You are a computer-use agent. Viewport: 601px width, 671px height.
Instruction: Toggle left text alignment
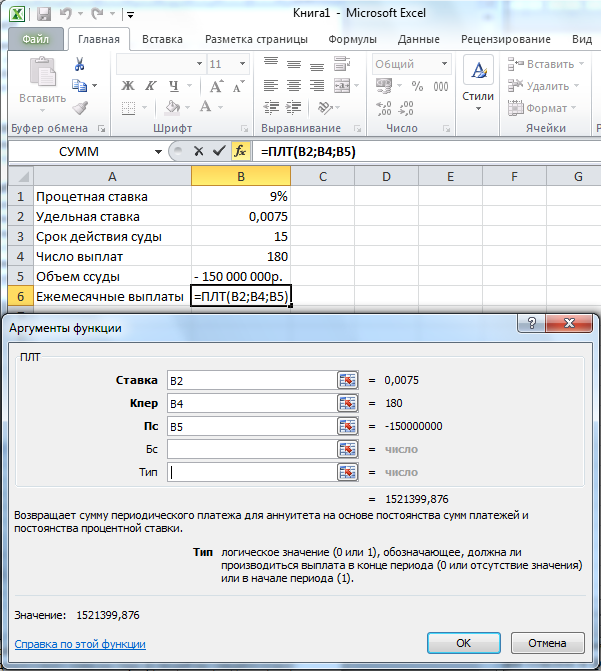tap(271, 86)
